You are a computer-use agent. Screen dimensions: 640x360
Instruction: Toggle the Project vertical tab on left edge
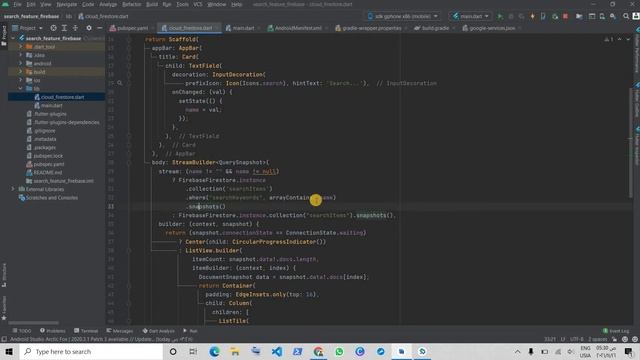point(4,37)
